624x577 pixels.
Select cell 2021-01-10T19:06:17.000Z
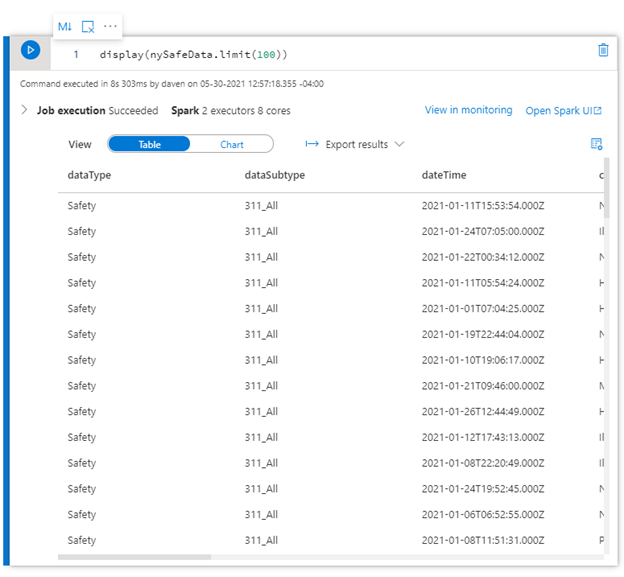tap(483, 360)
